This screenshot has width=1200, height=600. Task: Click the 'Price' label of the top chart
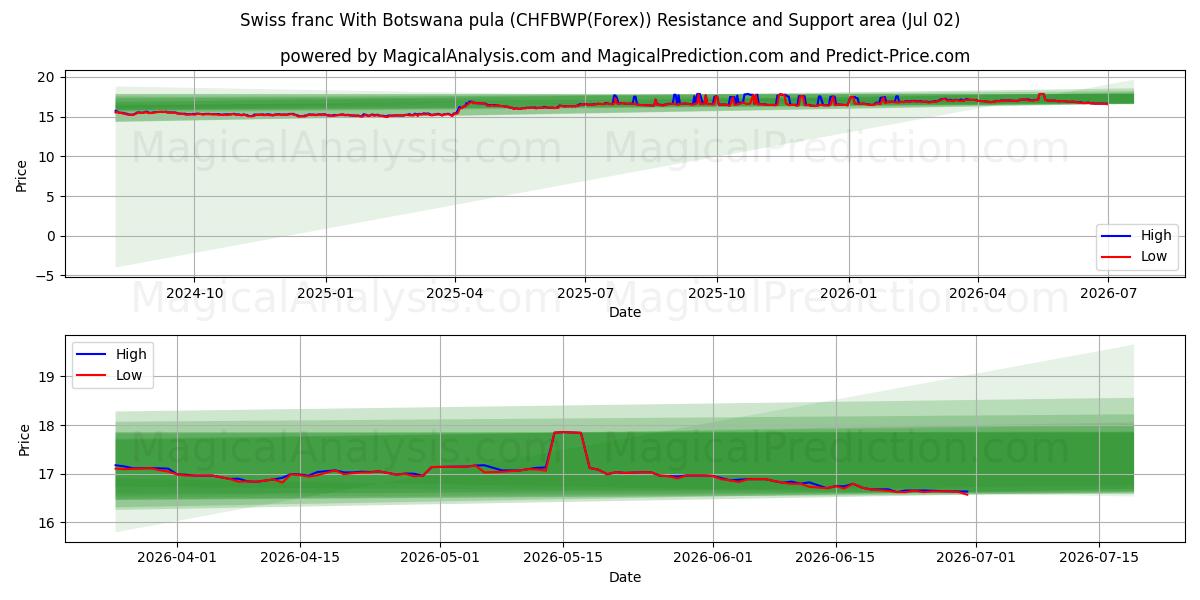coord(22,175)
